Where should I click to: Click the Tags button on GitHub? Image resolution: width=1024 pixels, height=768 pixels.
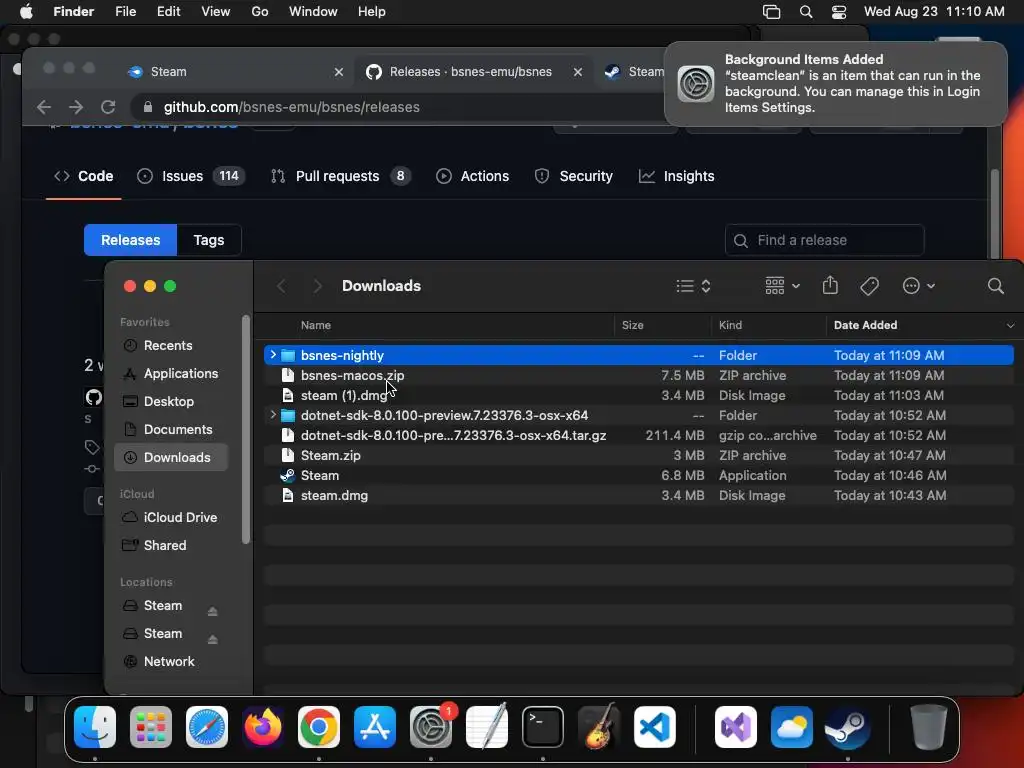pos(209,240)
